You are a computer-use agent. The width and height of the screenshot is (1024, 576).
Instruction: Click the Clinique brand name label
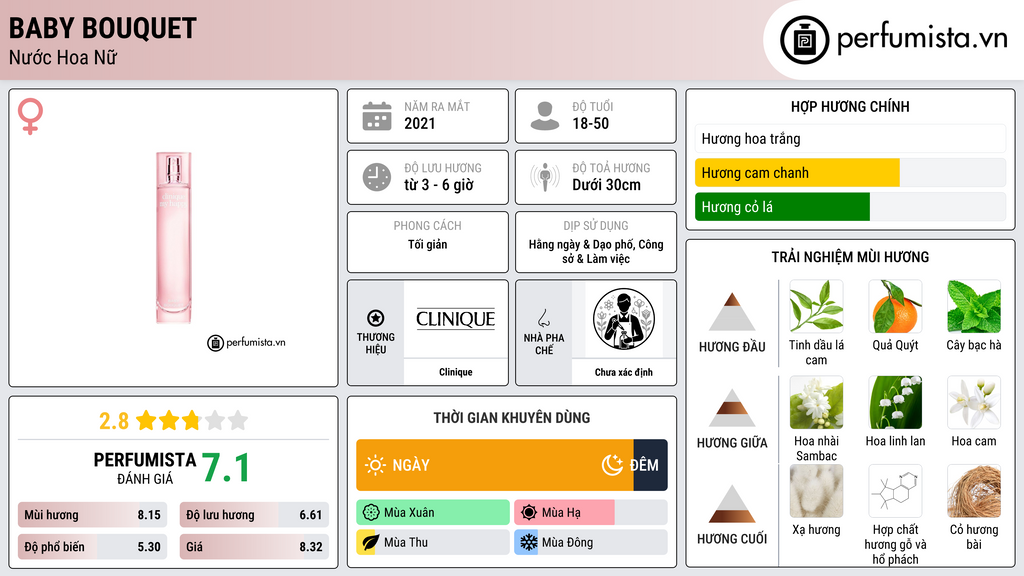pos(455,372)
